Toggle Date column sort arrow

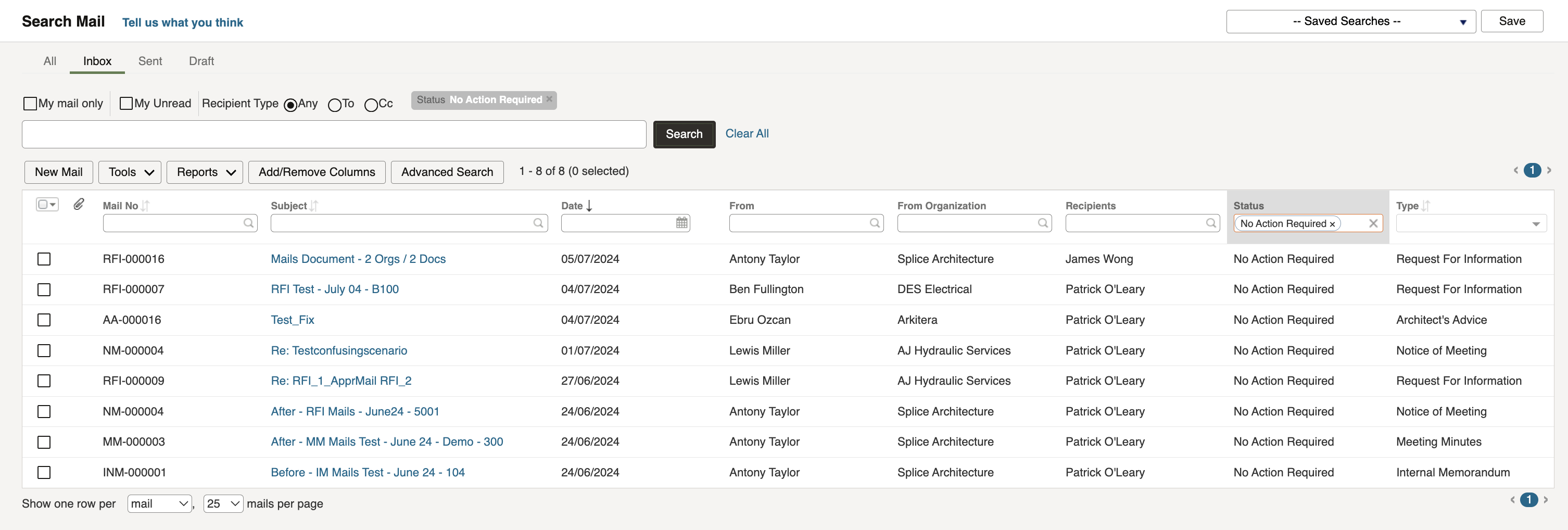click(589, 206)
